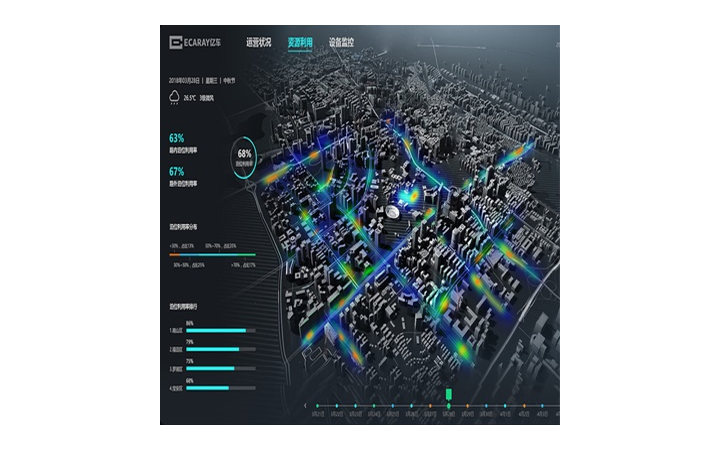Select the 资源利用 tab
This screenshot has width=720, height=450.
pyautogui.click(x=300, y=43)
